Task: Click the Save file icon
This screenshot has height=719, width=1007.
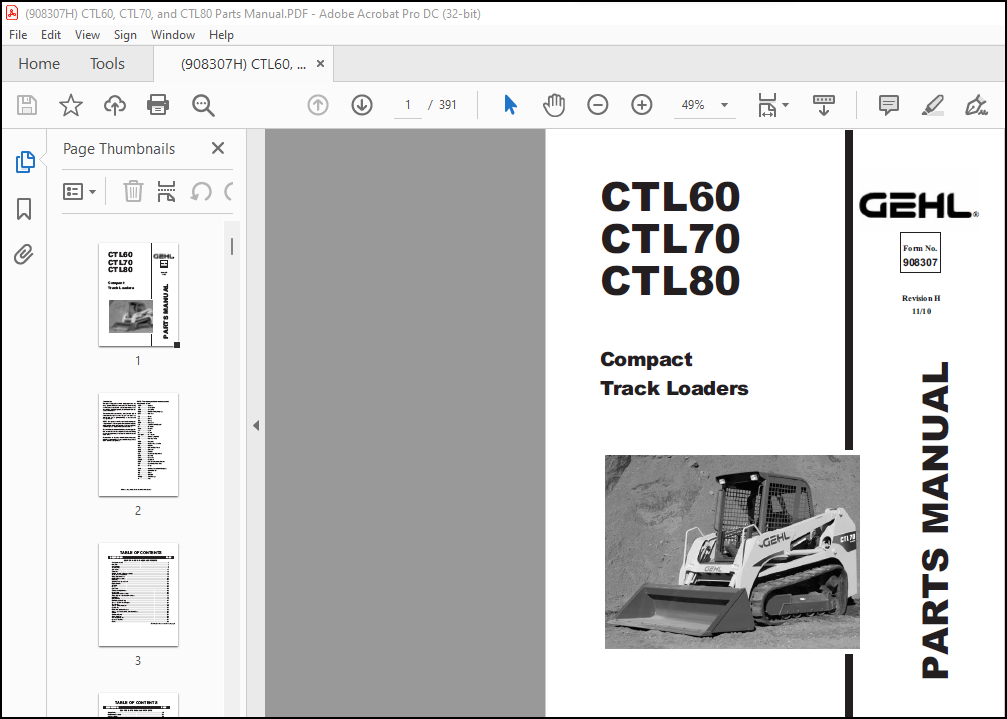Action: 27,105
